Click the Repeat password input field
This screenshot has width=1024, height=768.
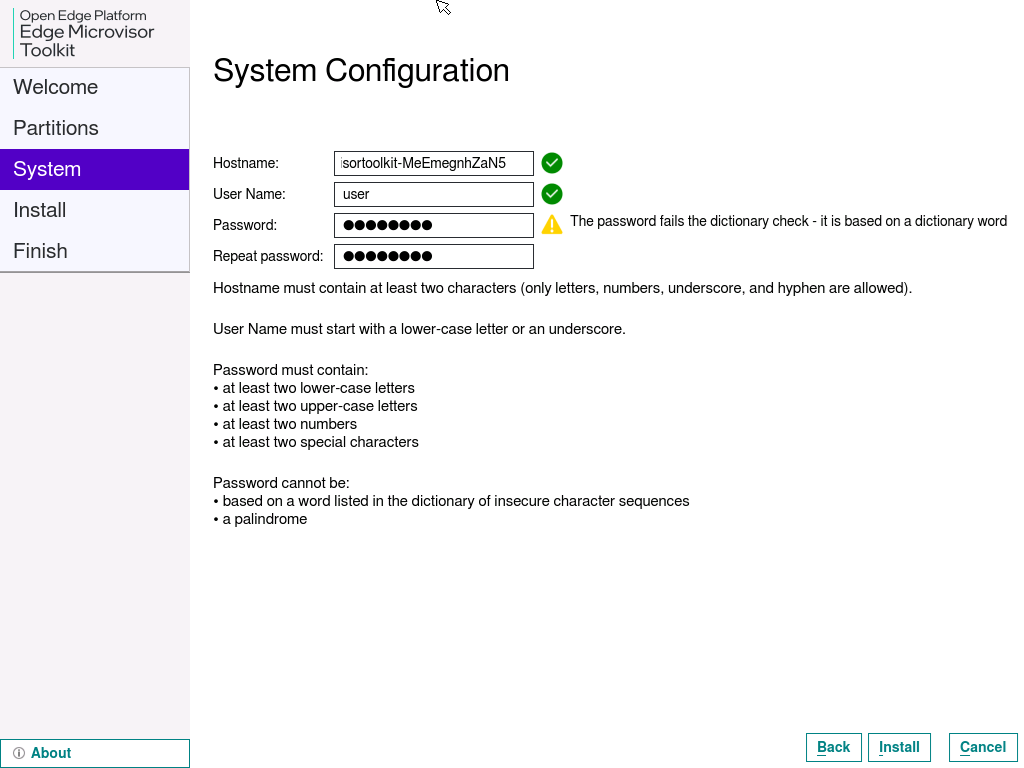click(x=433, y=256)
